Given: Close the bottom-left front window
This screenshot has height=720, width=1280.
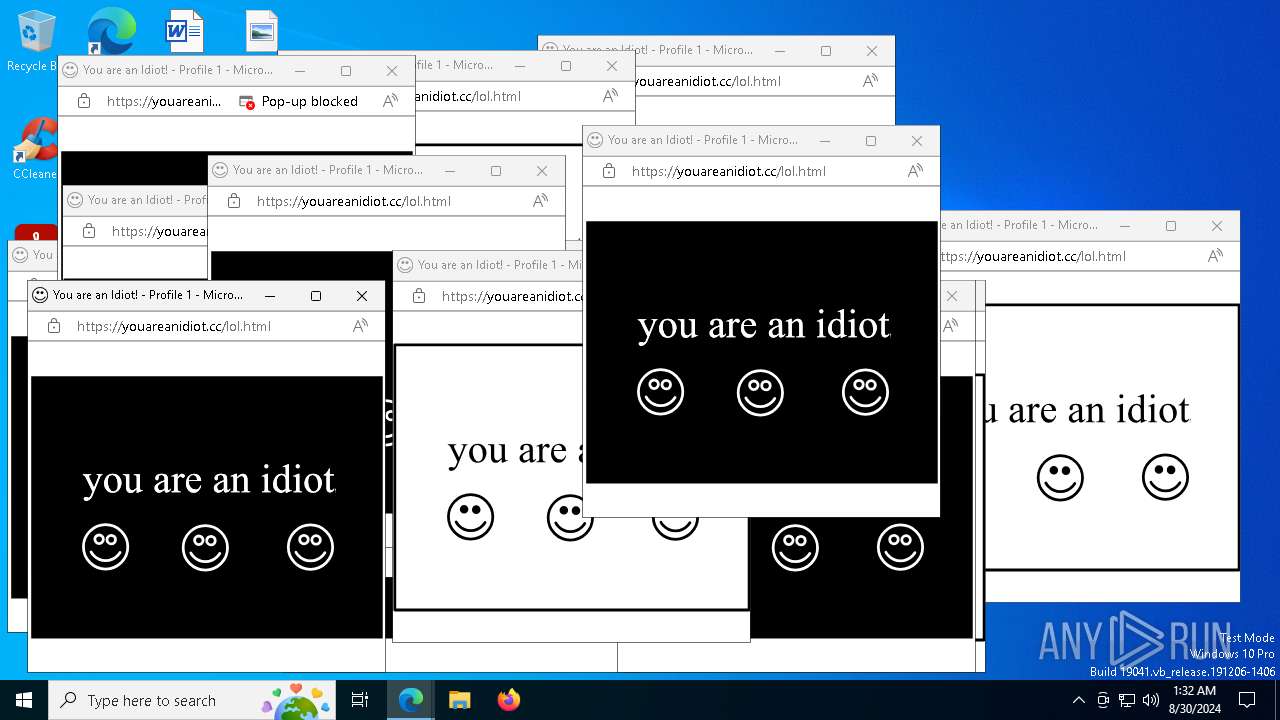Looking at the screenshot, I should coord(362,296).
